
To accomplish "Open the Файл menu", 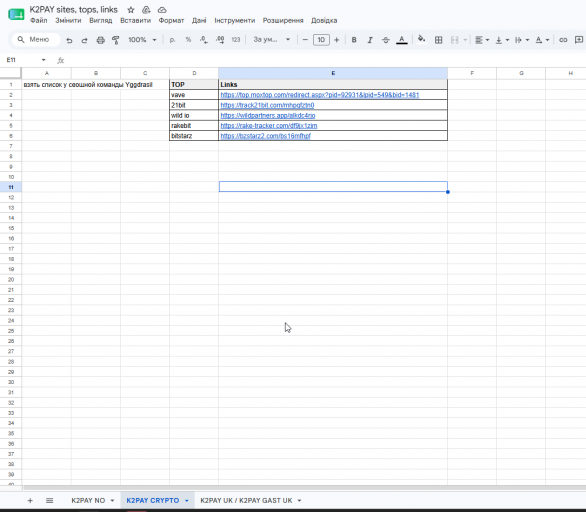I will point(38,21).
